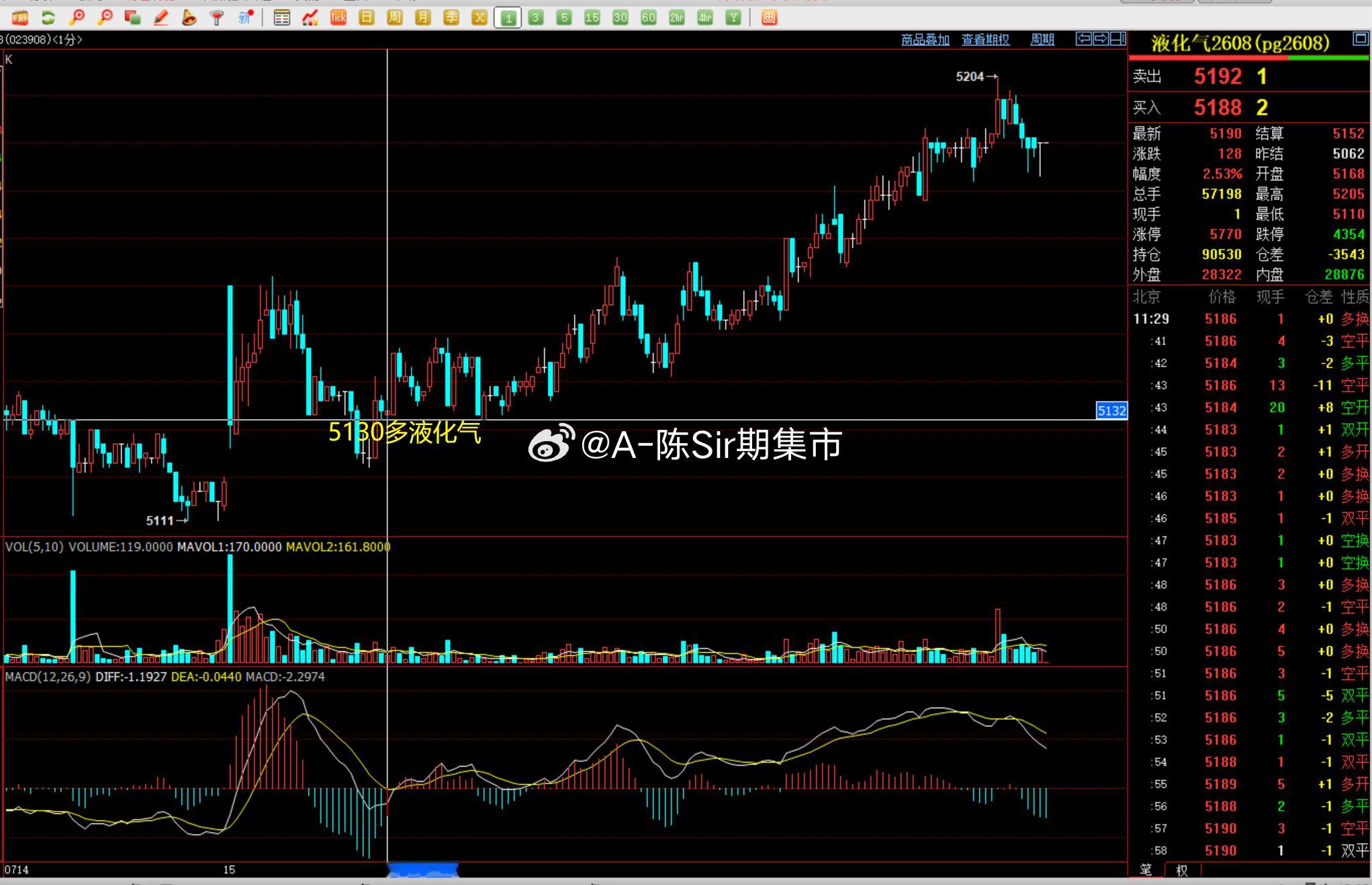The width and height of the screenshot is (1372, 885).
Task: Click the 涨停 price 5770
Action: [1226, 234]
